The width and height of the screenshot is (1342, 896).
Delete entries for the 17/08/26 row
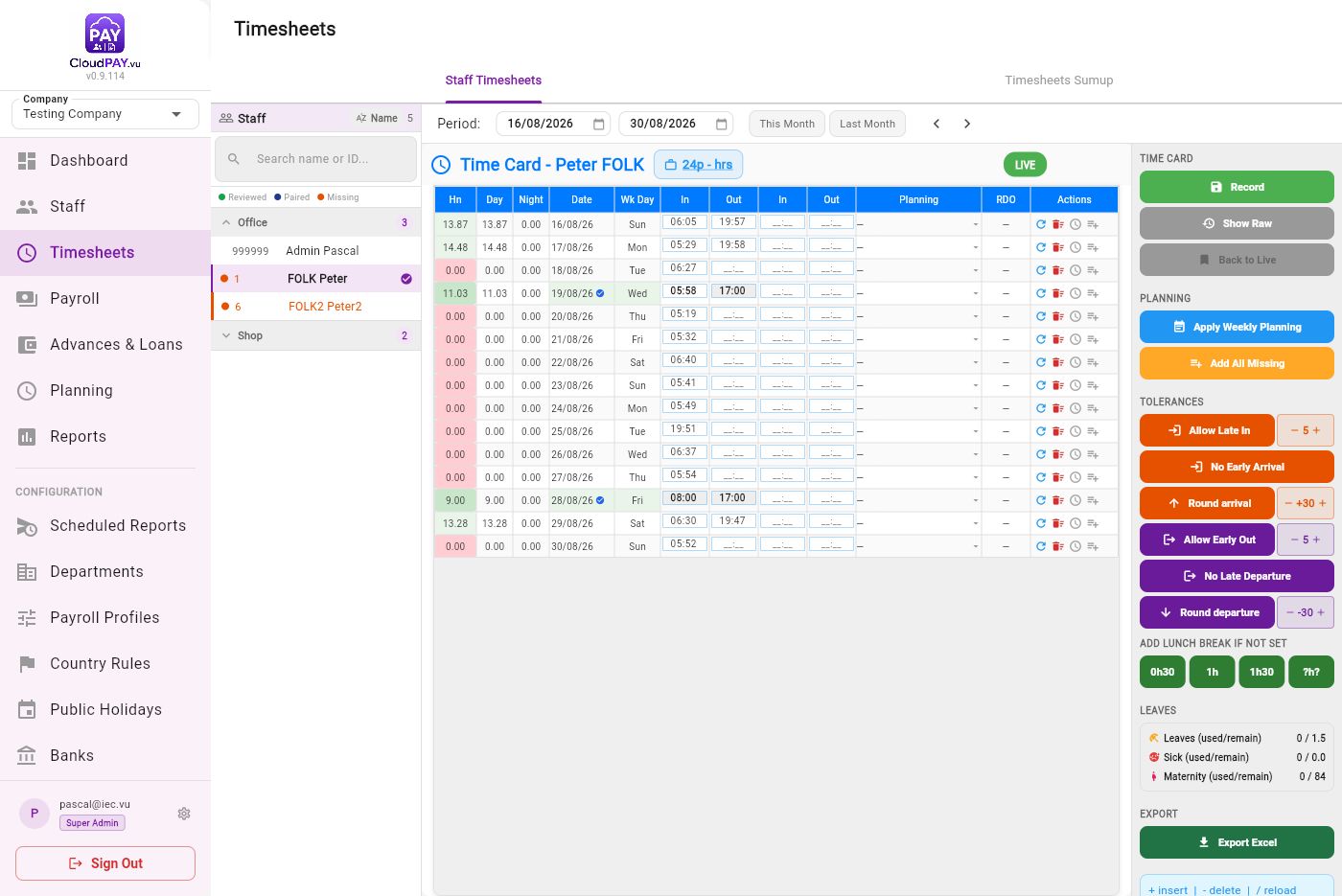[1058, 247]
